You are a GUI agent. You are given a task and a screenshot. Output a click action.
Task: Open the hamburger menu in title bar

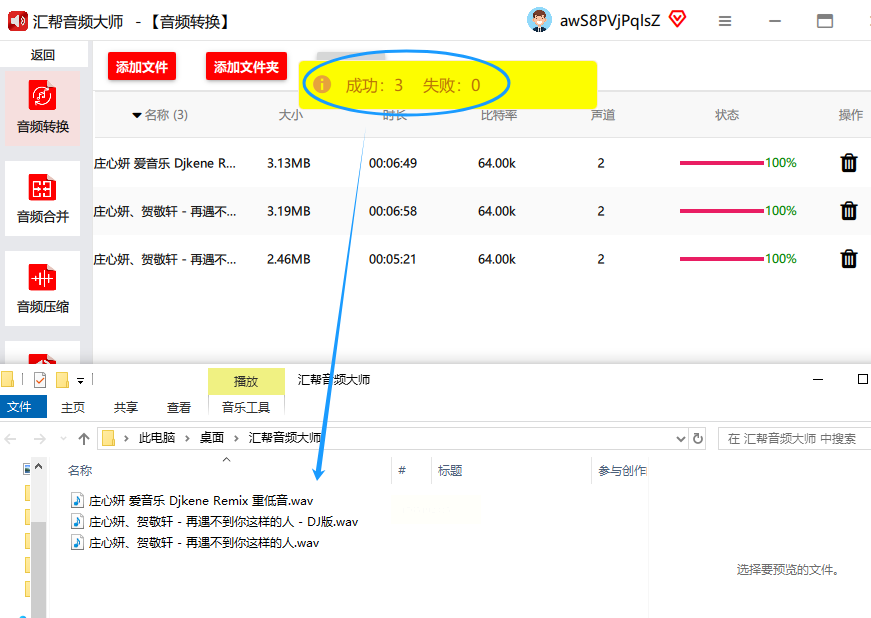(724, 21)
